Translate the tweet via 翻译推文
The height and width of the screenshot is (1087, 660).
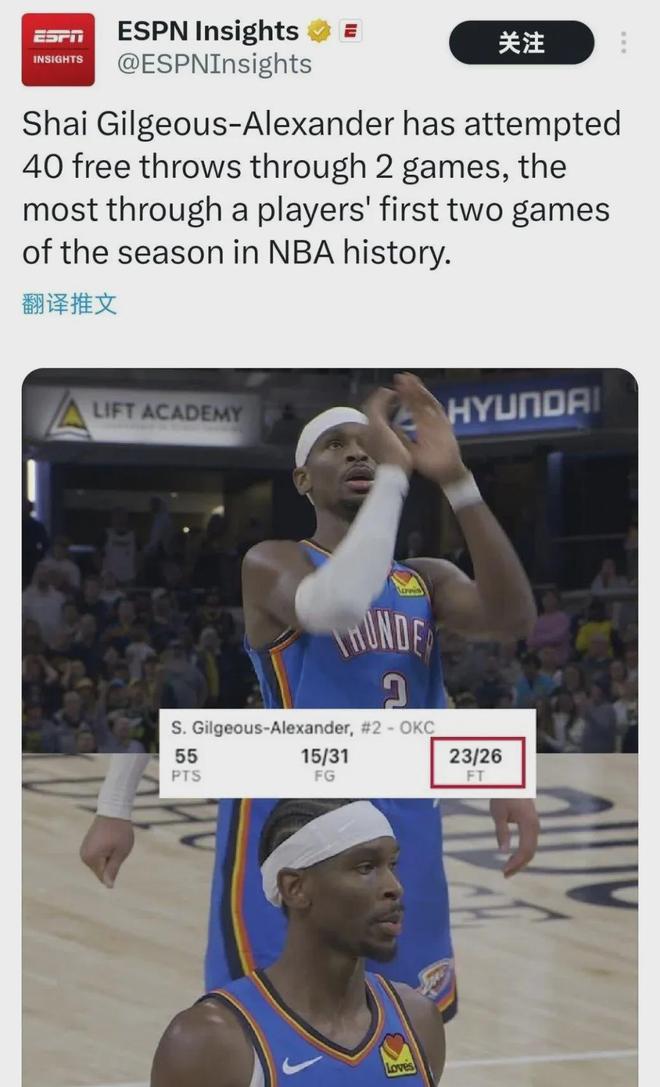(x=69, y=304)
